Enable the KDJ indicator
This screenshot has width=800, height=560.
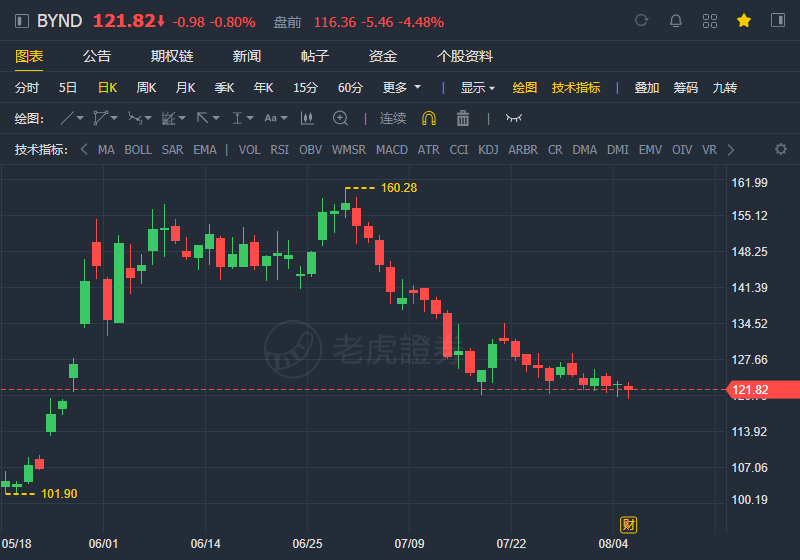488,149
